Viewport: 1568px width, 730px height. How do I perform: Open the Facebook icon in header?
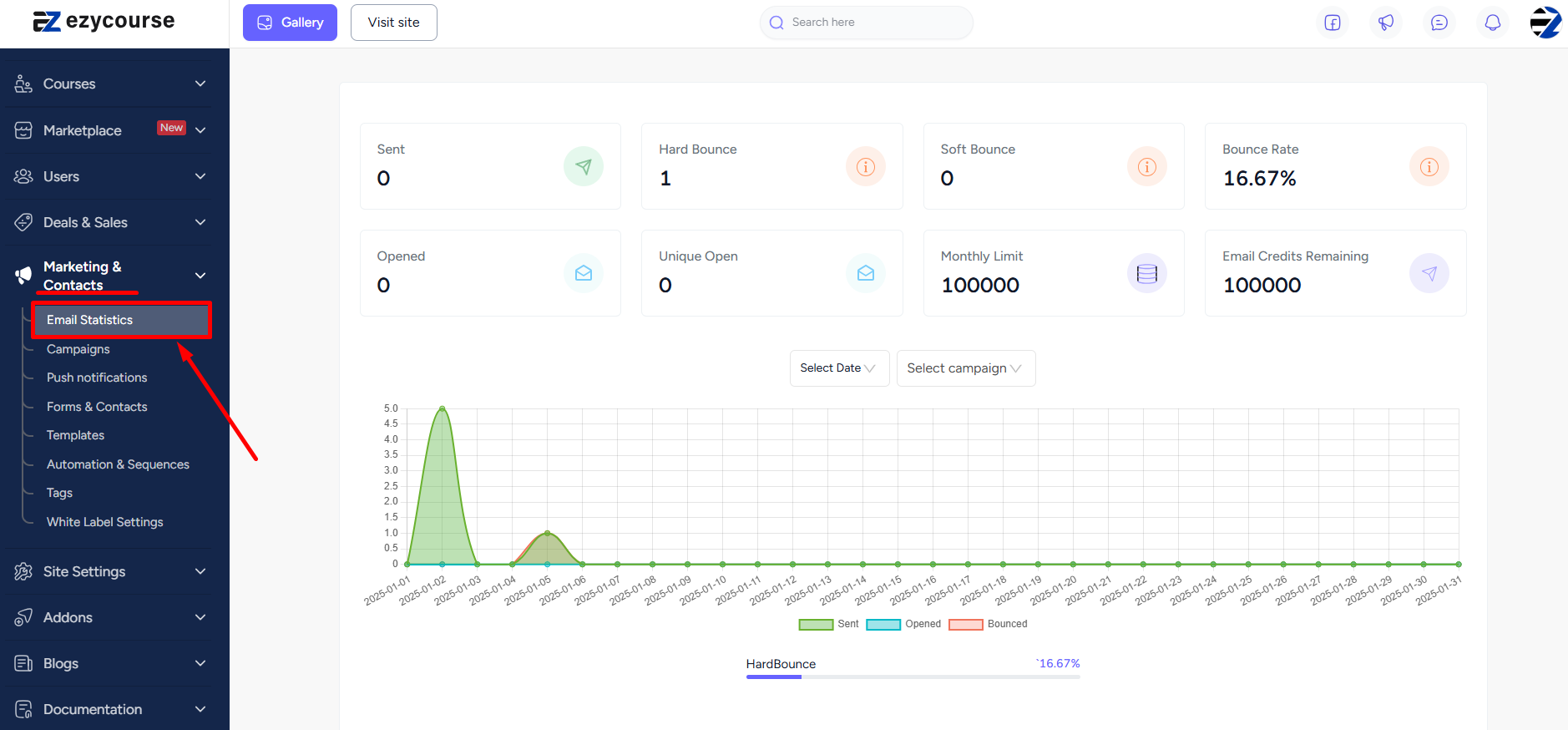click(1333, 23)
